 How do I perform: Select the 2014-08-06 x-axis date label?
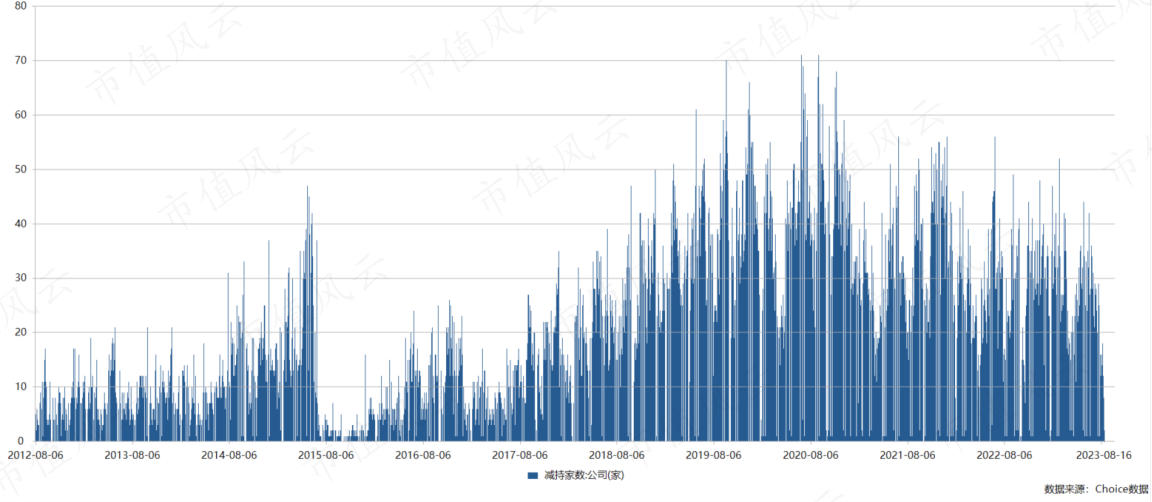point(229,455)
